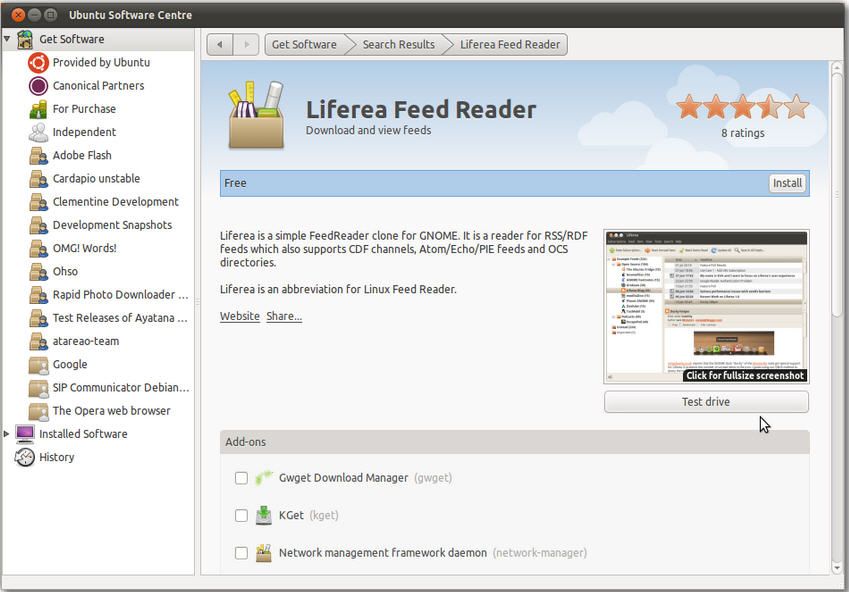849x592 pixels.
Task: Tick the KGet add-on checkbox
Action: pos(241,516)
